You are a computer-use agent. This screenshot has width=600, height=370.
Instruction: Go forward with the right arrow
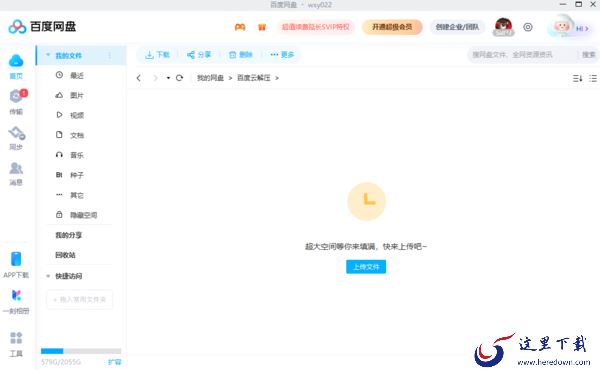coord(155,78)
